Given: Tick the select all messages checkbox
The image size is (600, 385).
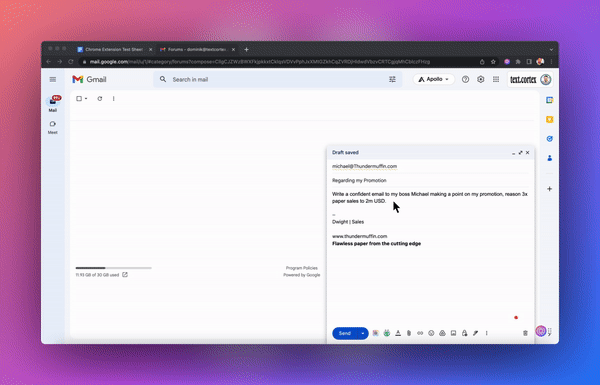Looking at the screenshot, I should [79, 99].
